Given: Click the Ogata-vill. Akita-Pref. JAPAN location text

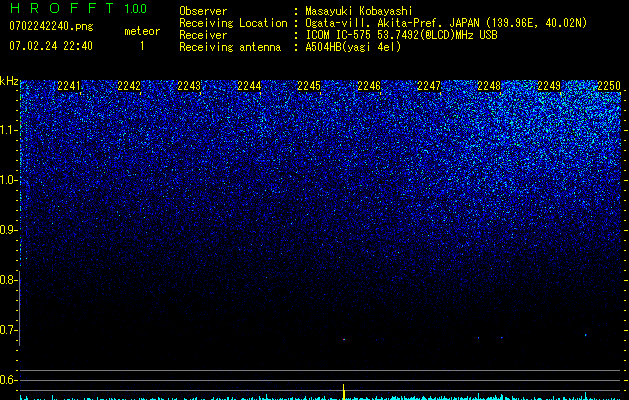Looking at the screenshot, I should [446, 23].
